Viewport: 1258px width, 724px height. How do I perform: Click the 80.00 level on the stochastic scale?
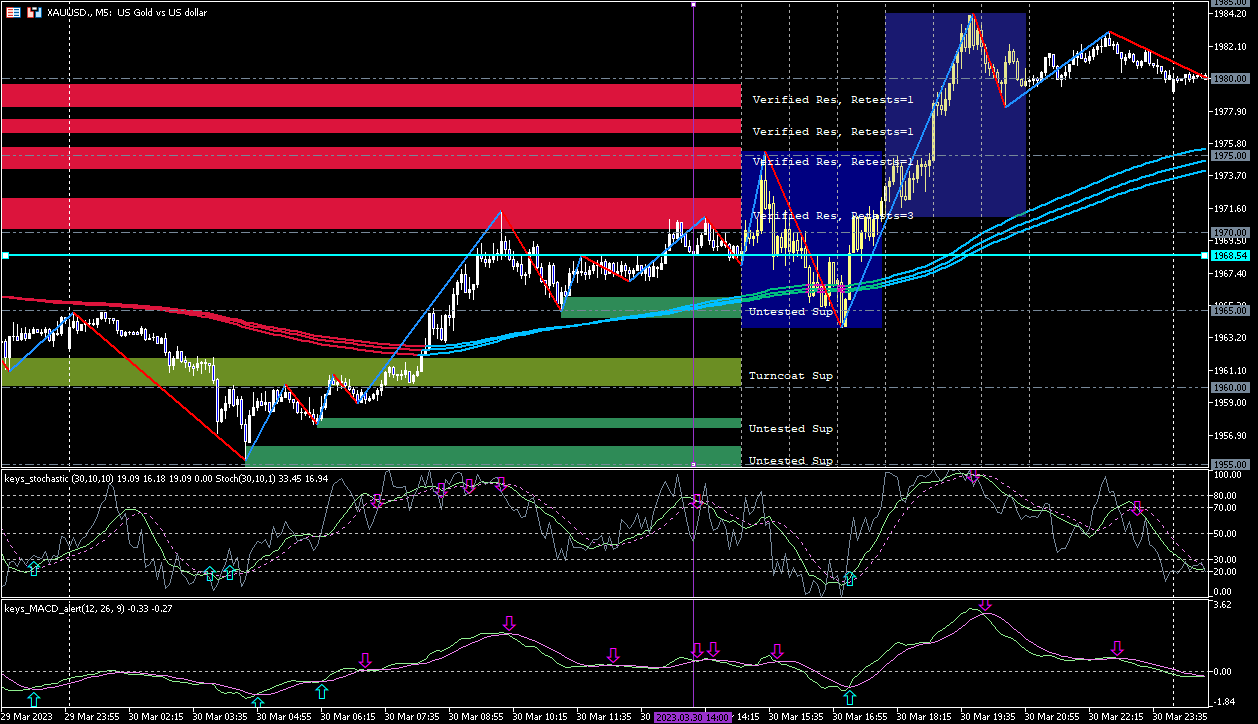click(1225, 494)
